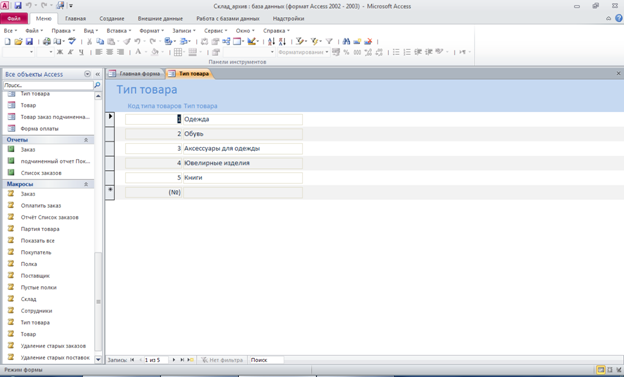
Task: Click the Find binoculars icon
Action: (346, 41)
